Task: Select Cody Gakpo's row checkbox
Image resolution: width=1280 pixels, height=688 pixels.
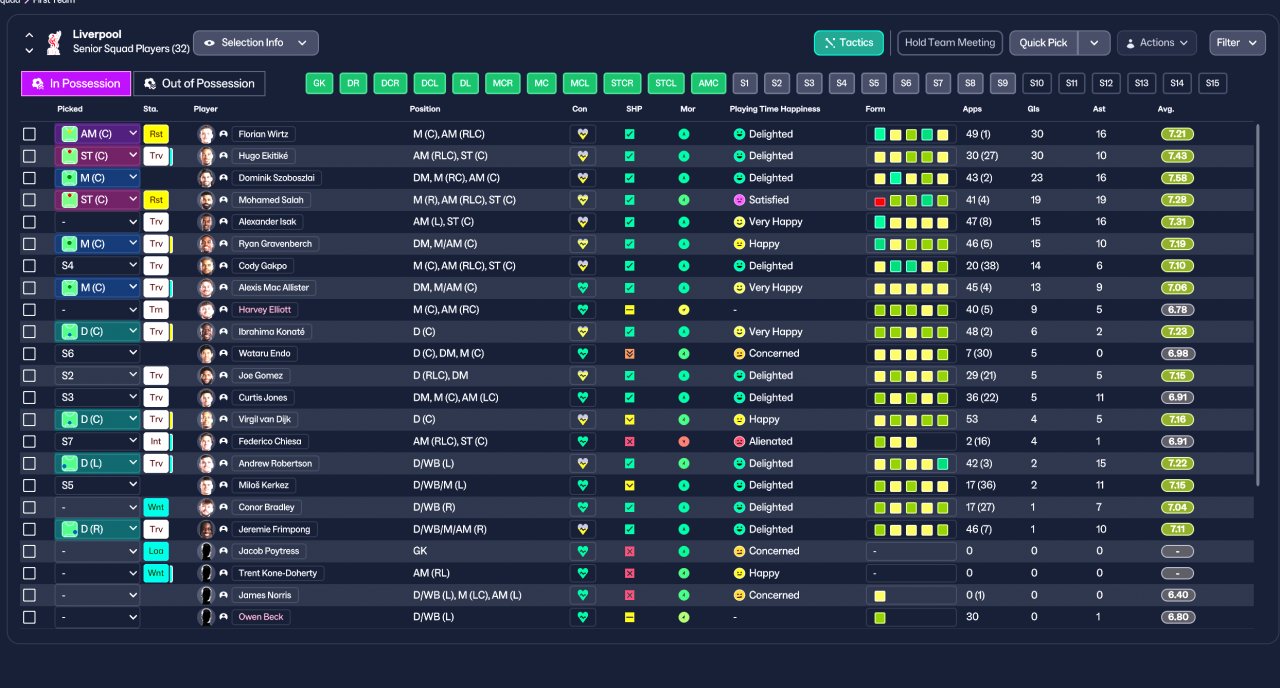Action: 29,266
